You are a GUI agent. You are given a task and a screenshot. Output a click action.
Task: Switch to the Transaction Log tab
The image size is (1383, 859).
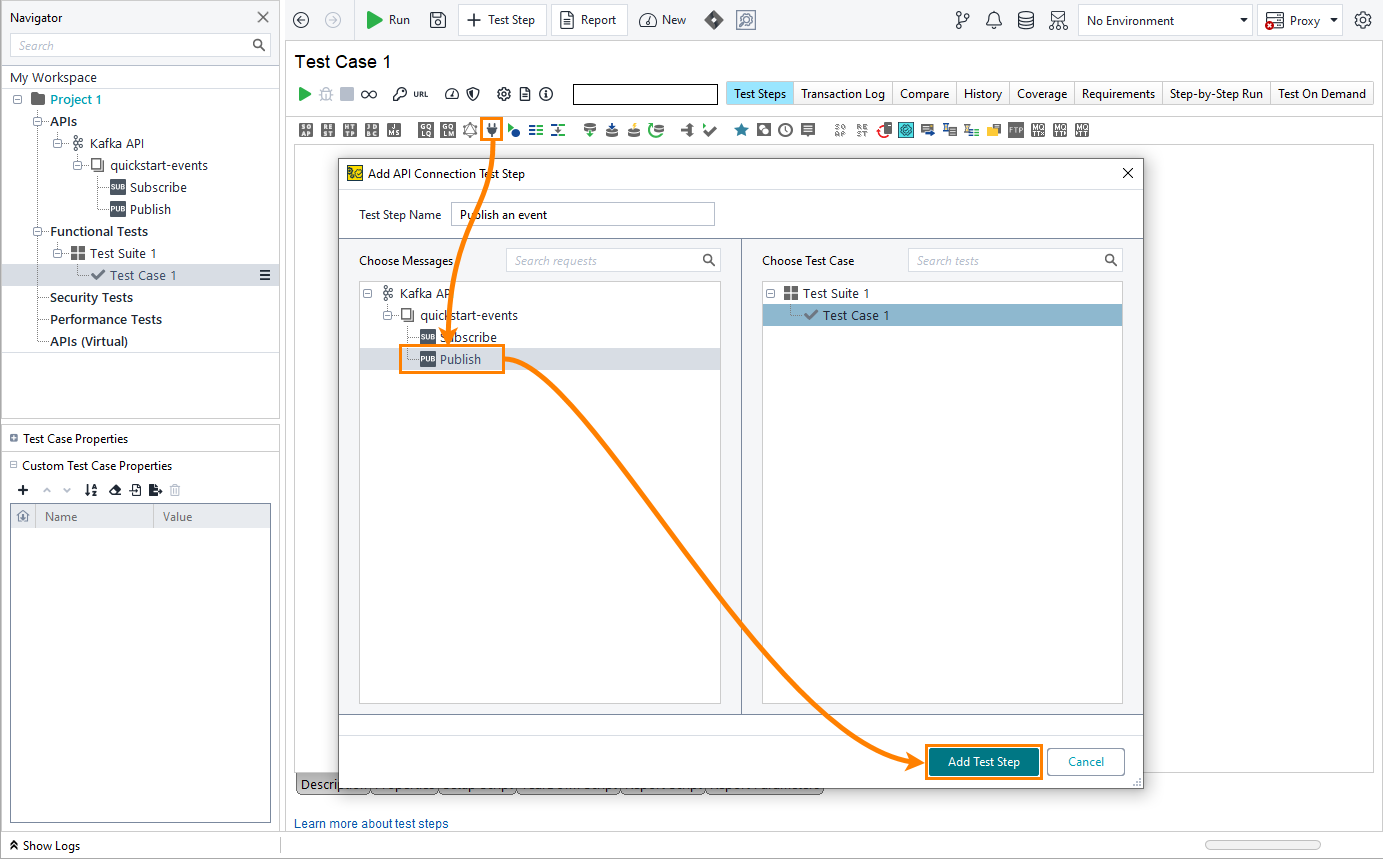(x=842, y=93)
